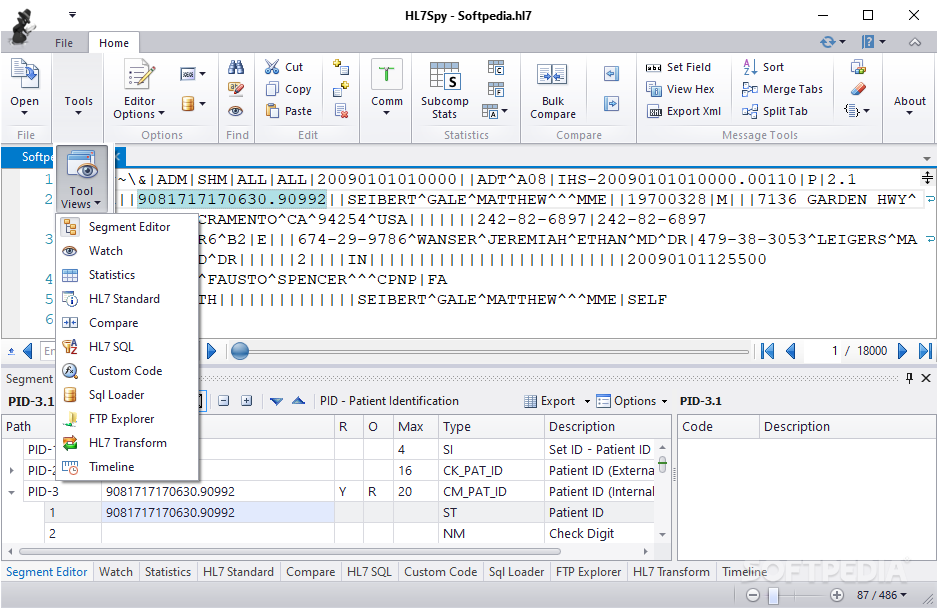938x609 pixels.
Task: Click the horizontal scrollbar in segment table
Action: [290, 551]
